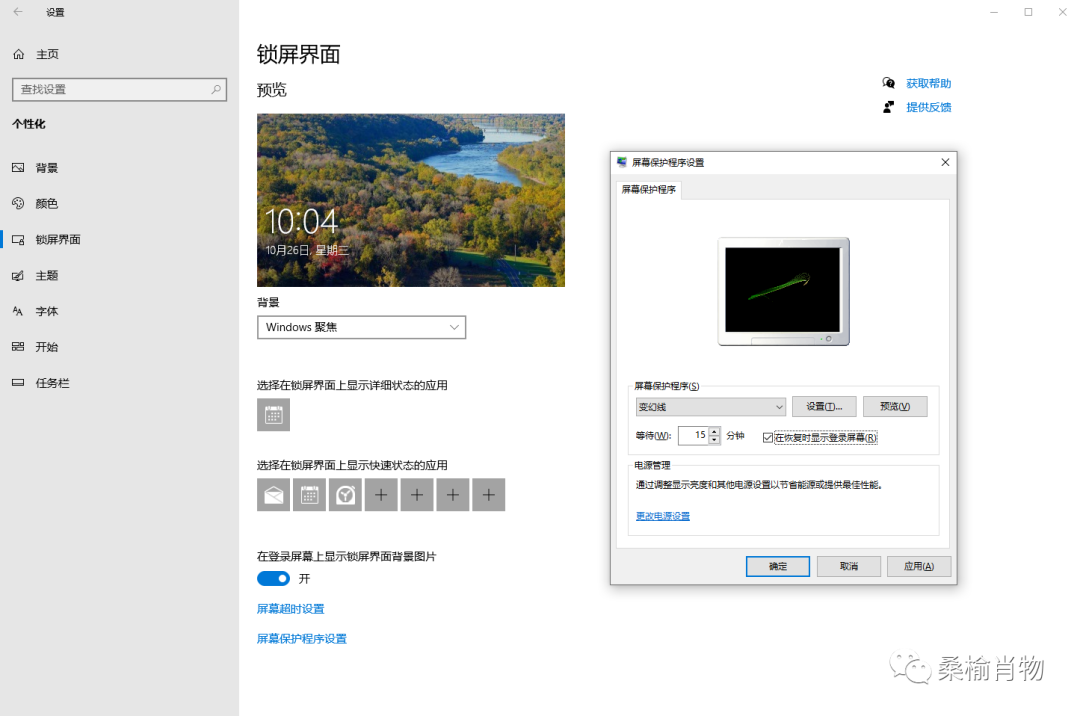Open the 屏幕超时设置 link
The image size is (1080, 716).
[291, 609]
